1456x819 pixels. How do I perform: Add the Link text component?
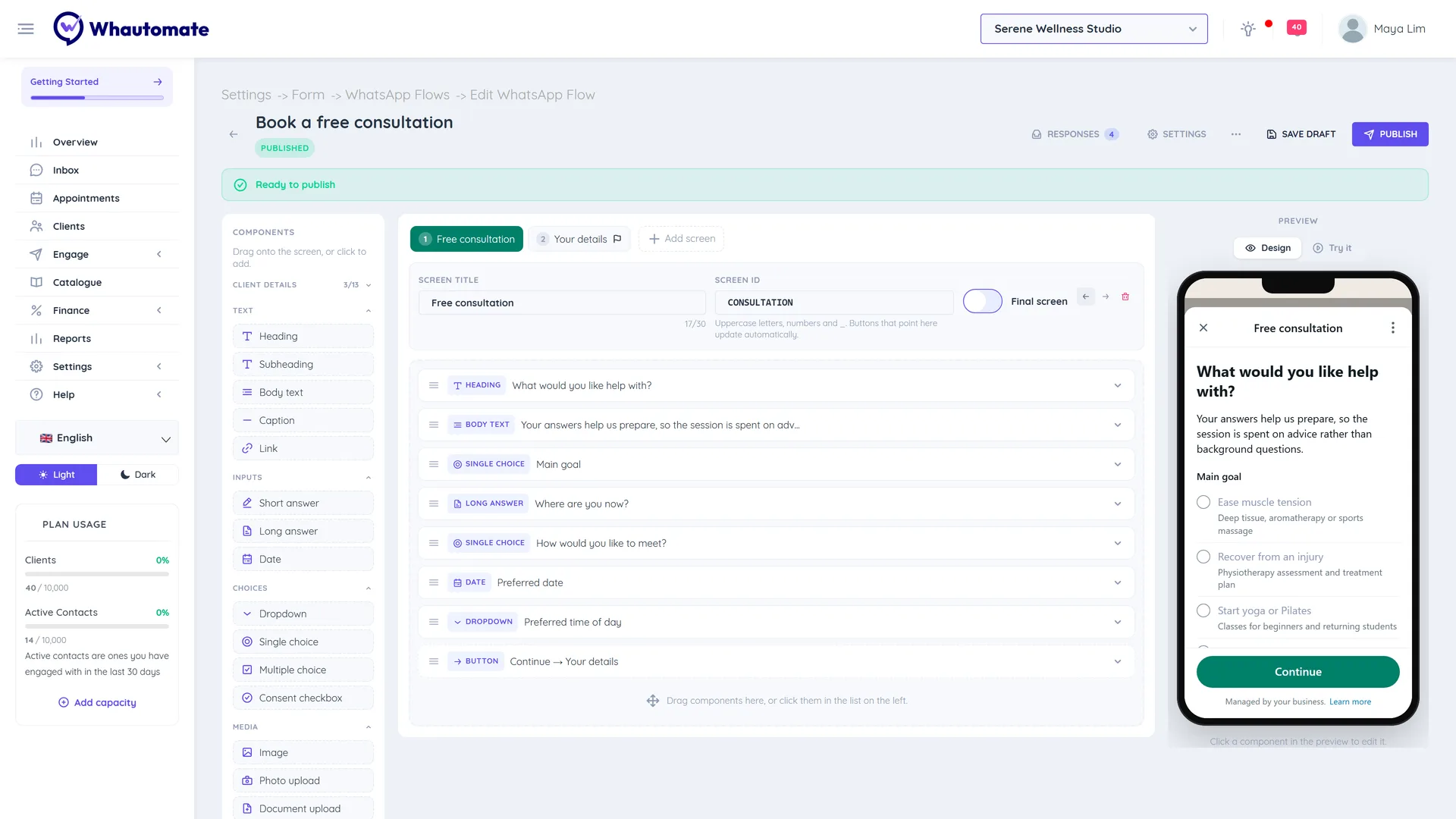[x=303, y=448]
